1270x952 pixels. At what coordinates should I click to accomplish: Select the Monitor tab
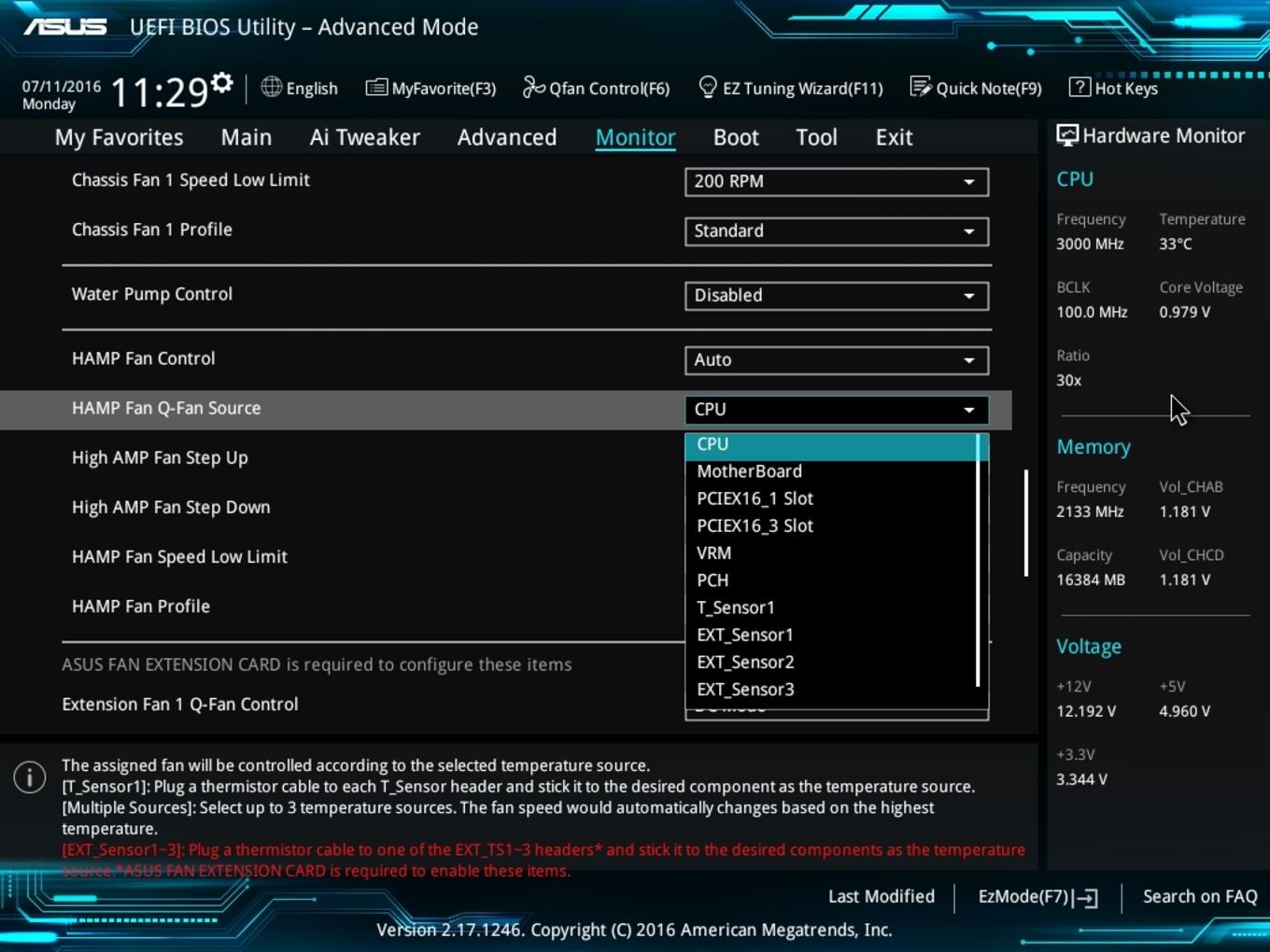pos(636,137)
